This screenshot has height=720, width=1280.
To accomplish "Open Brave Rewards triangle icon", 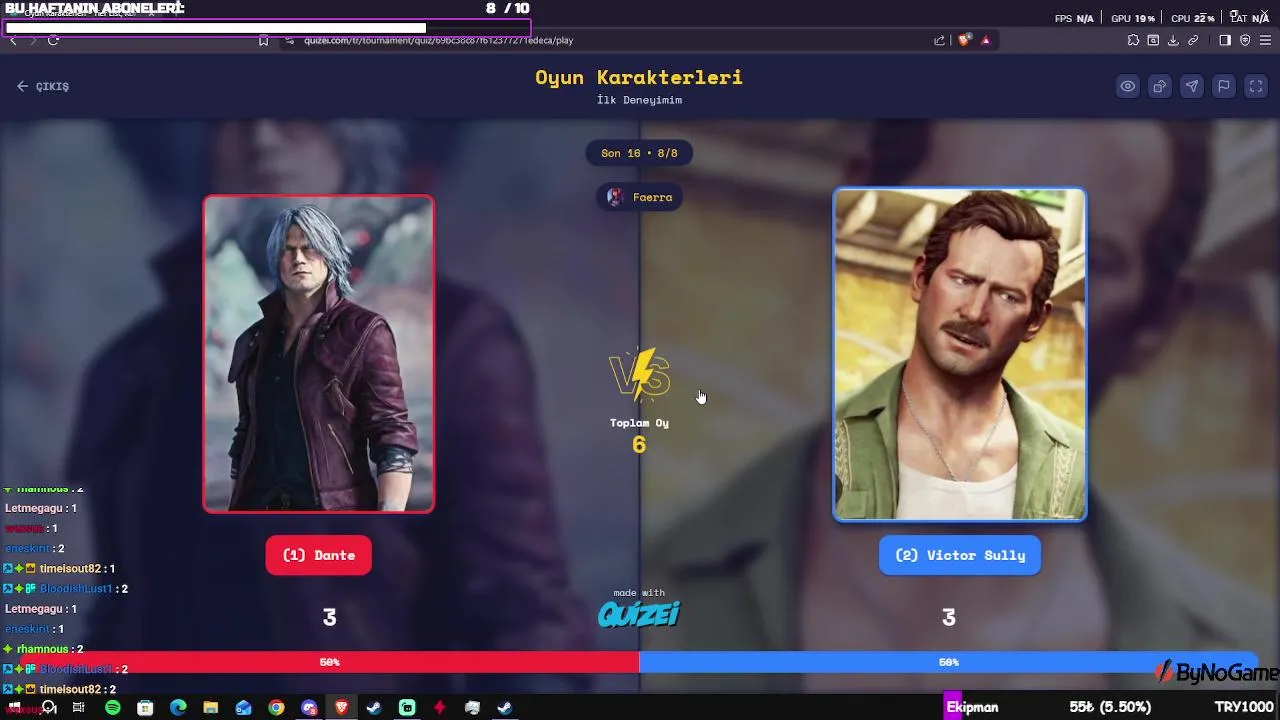I will click(986, 40).
